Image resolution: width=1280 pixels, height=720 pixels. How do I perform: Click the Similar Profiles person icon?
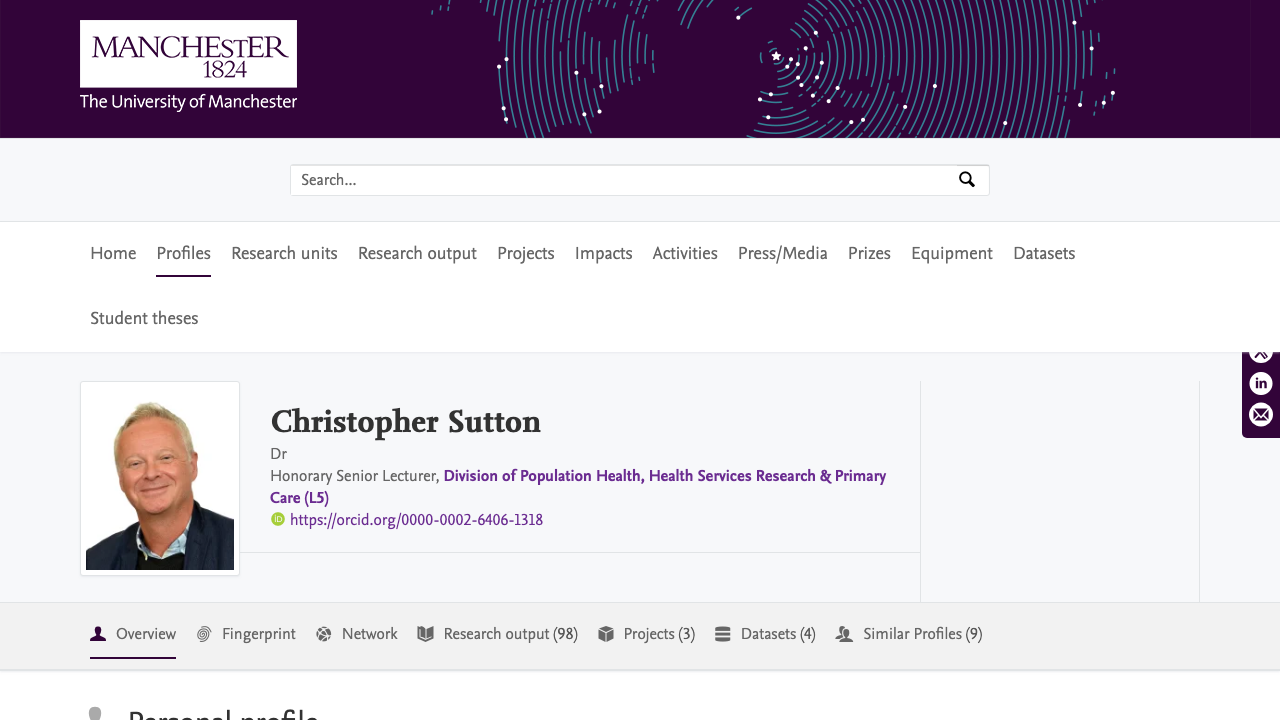coord(845,632)
